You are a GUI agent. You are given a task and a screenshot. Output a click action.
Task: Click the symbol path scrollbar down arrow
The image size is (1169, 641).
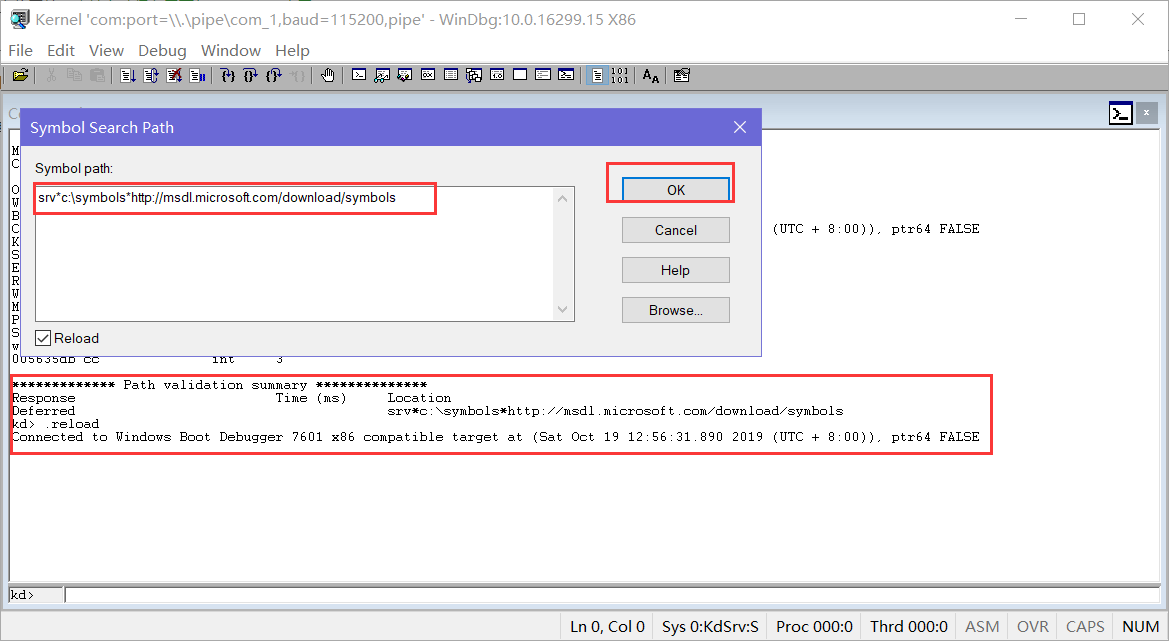[563, 310]
